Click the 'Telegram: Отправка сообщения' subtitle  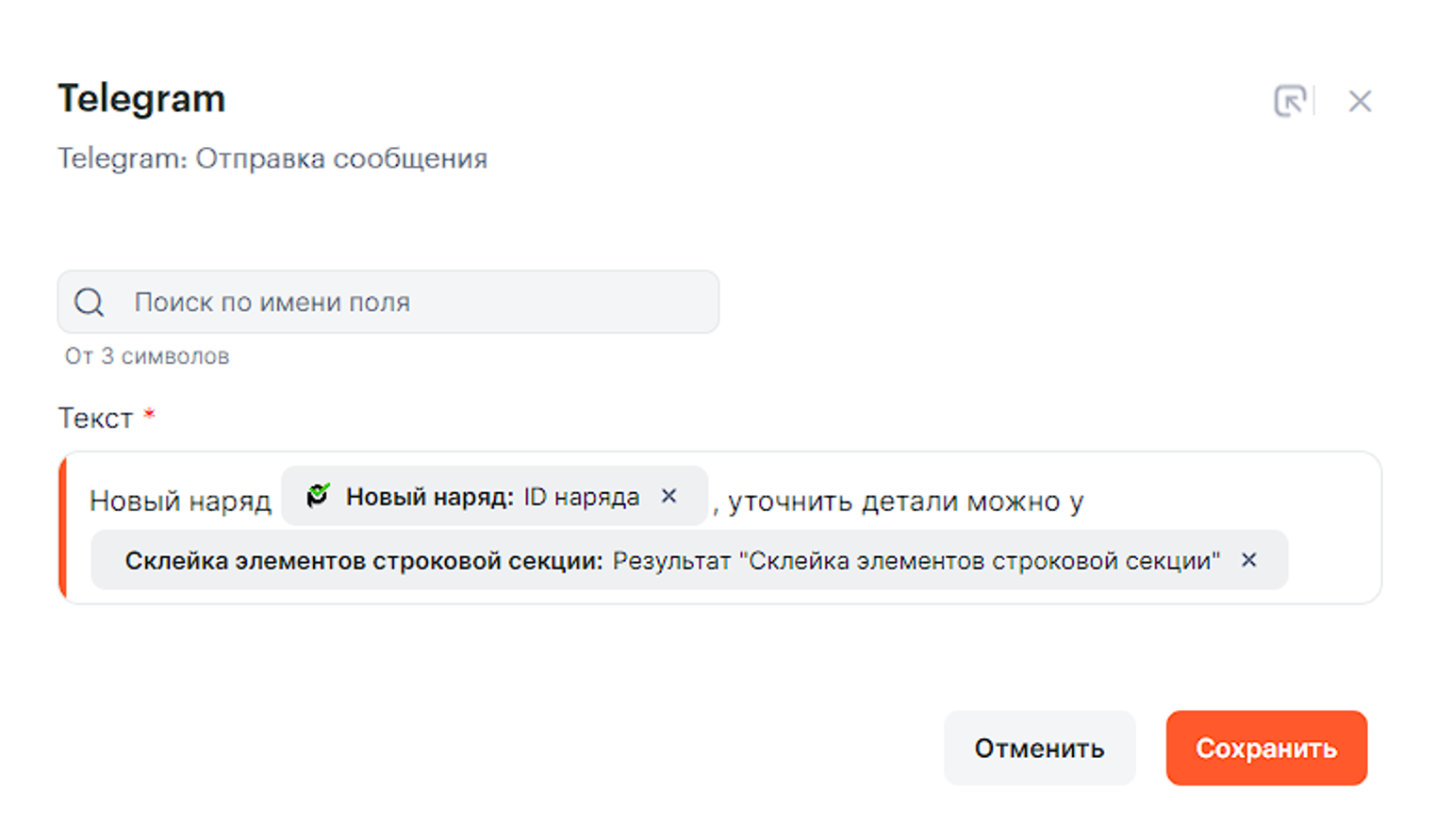click(272, 158)
